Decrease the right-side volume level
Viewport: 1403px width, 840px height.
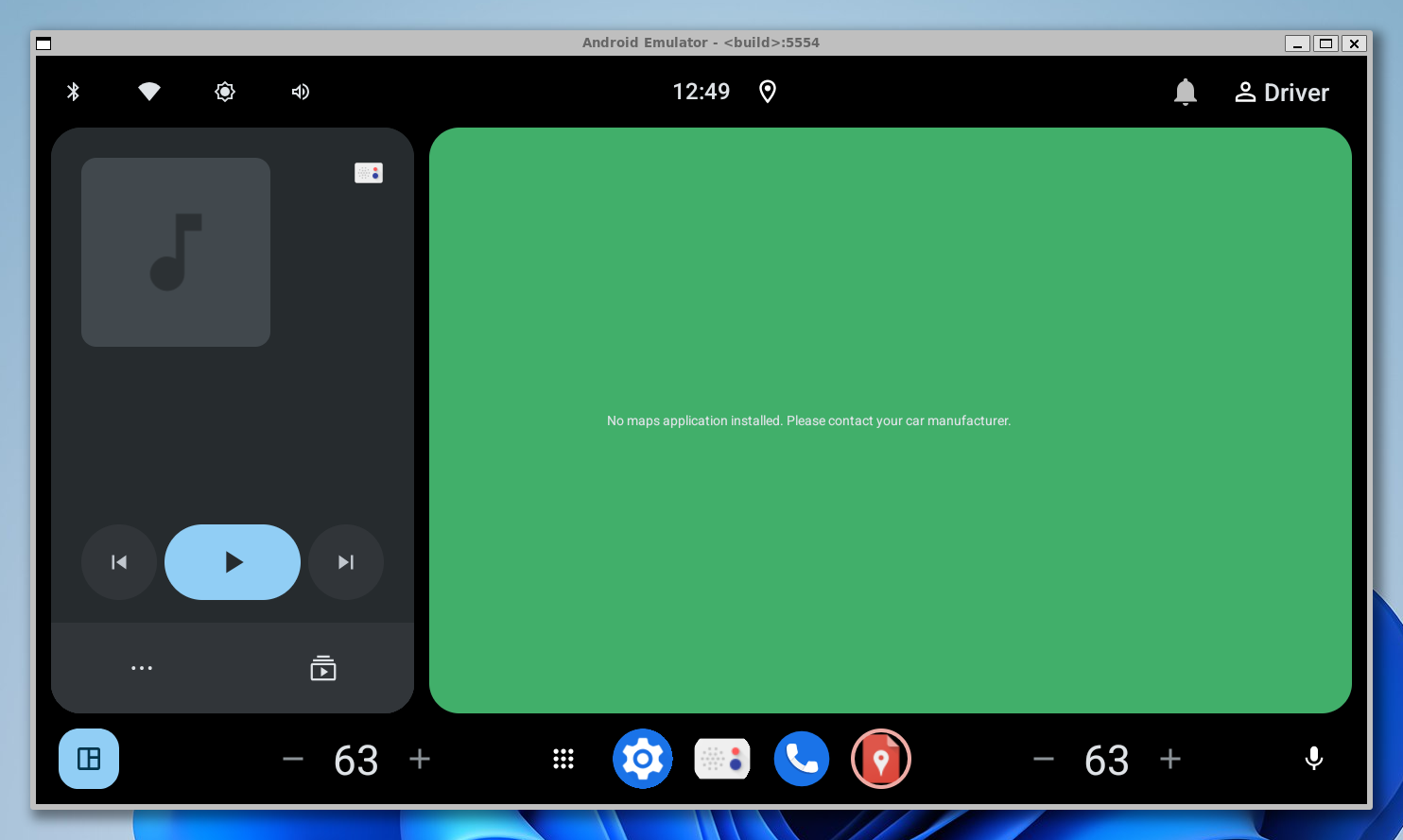pos(1044,759)
